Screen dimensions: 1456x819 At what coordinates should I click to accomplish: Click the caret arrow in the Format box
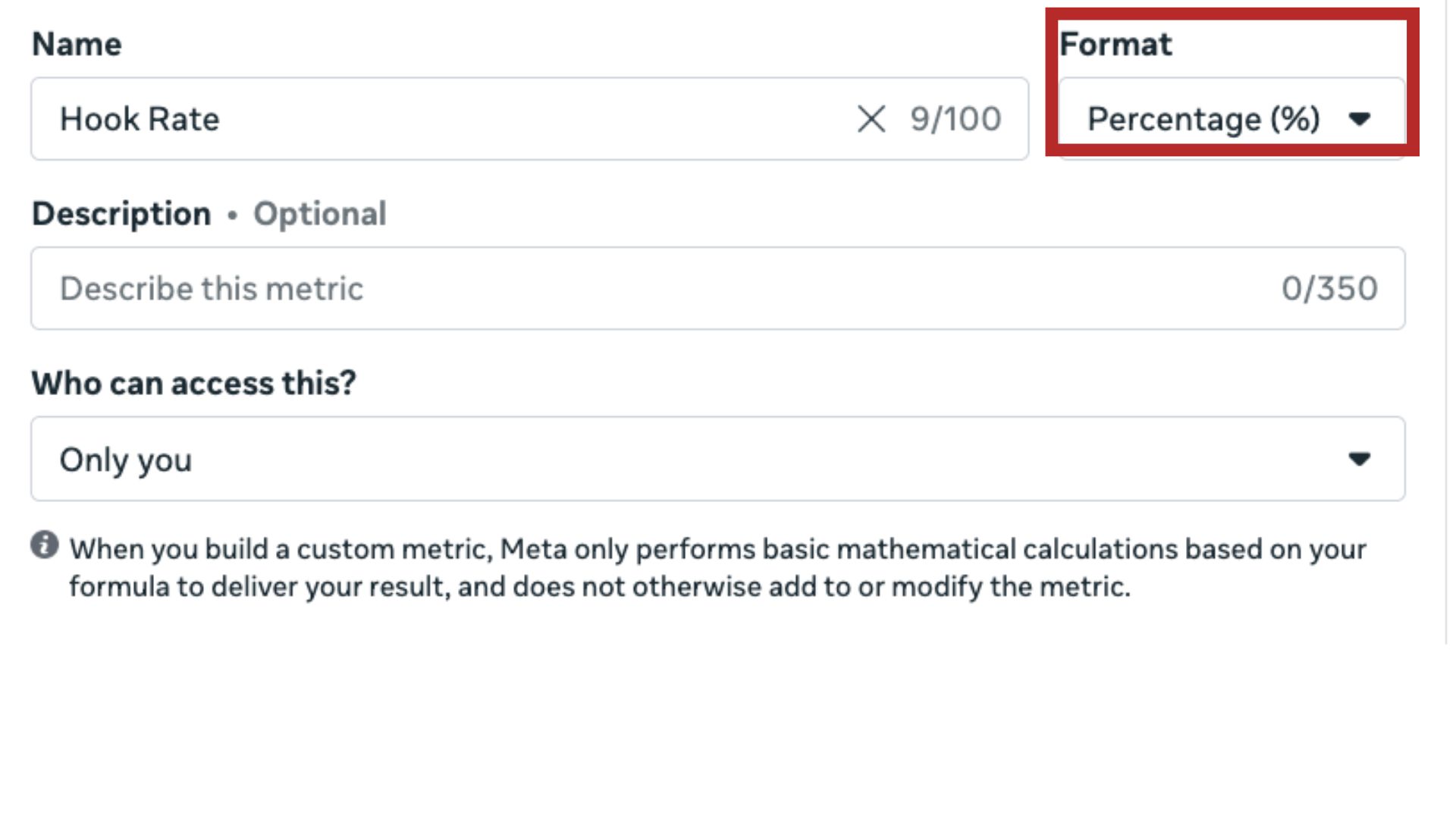click(x=1359, y=119)
